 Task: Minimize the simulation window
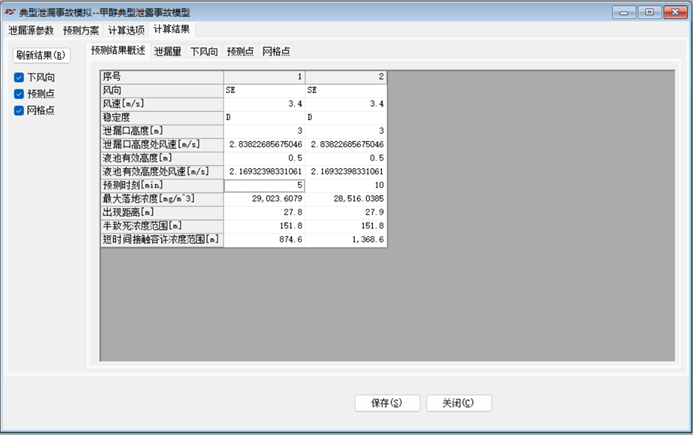624,12
